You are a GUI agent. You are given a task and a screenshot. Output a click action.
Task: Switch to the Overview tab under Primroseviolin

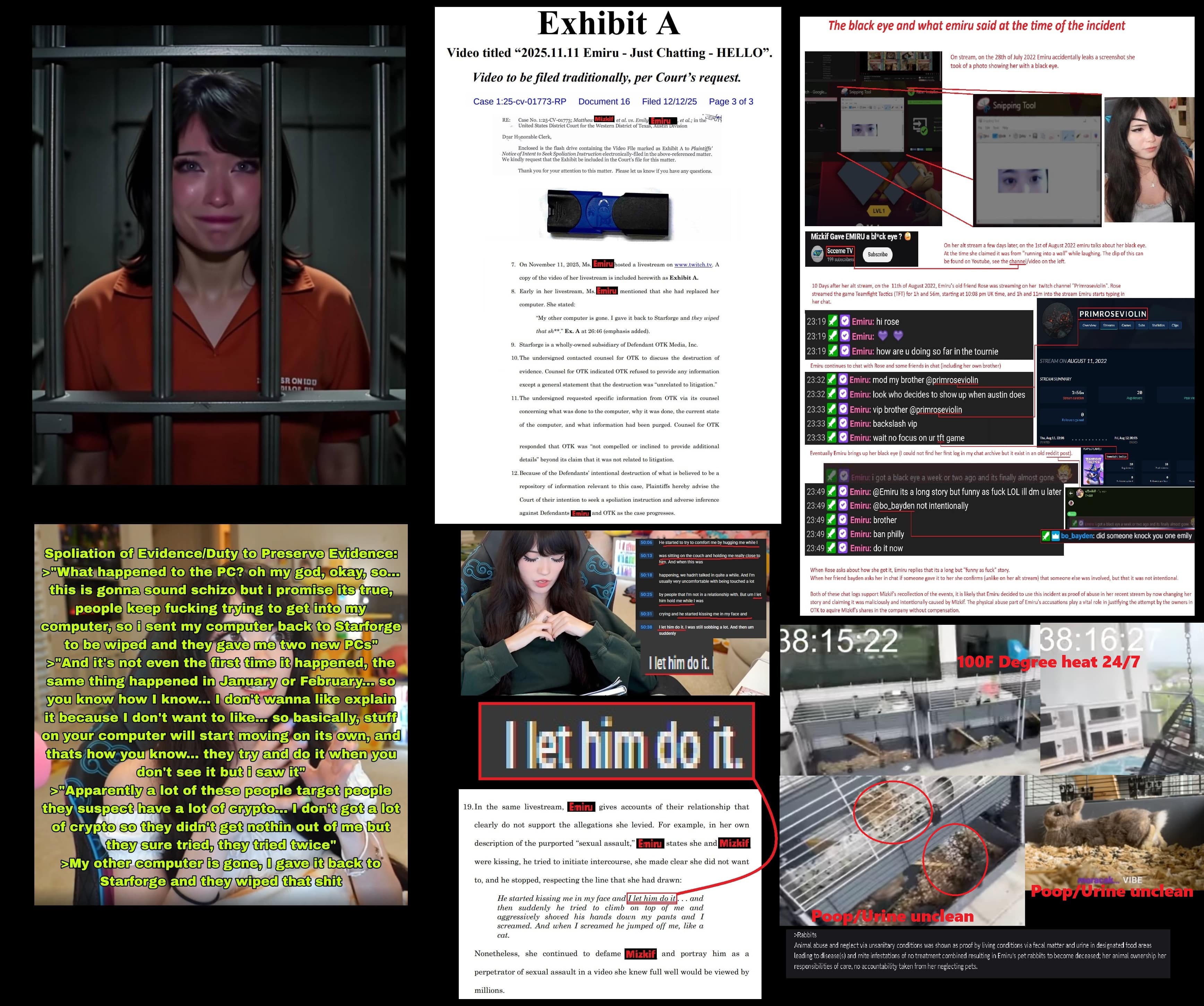(x=1090, y=325)
